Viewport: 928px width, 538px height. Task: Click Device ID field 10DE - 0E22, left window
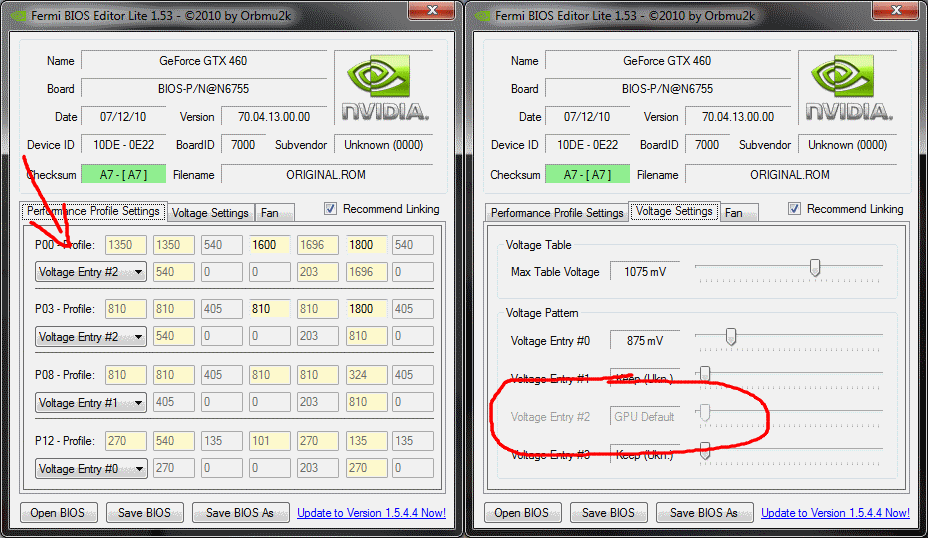point(123,145)
